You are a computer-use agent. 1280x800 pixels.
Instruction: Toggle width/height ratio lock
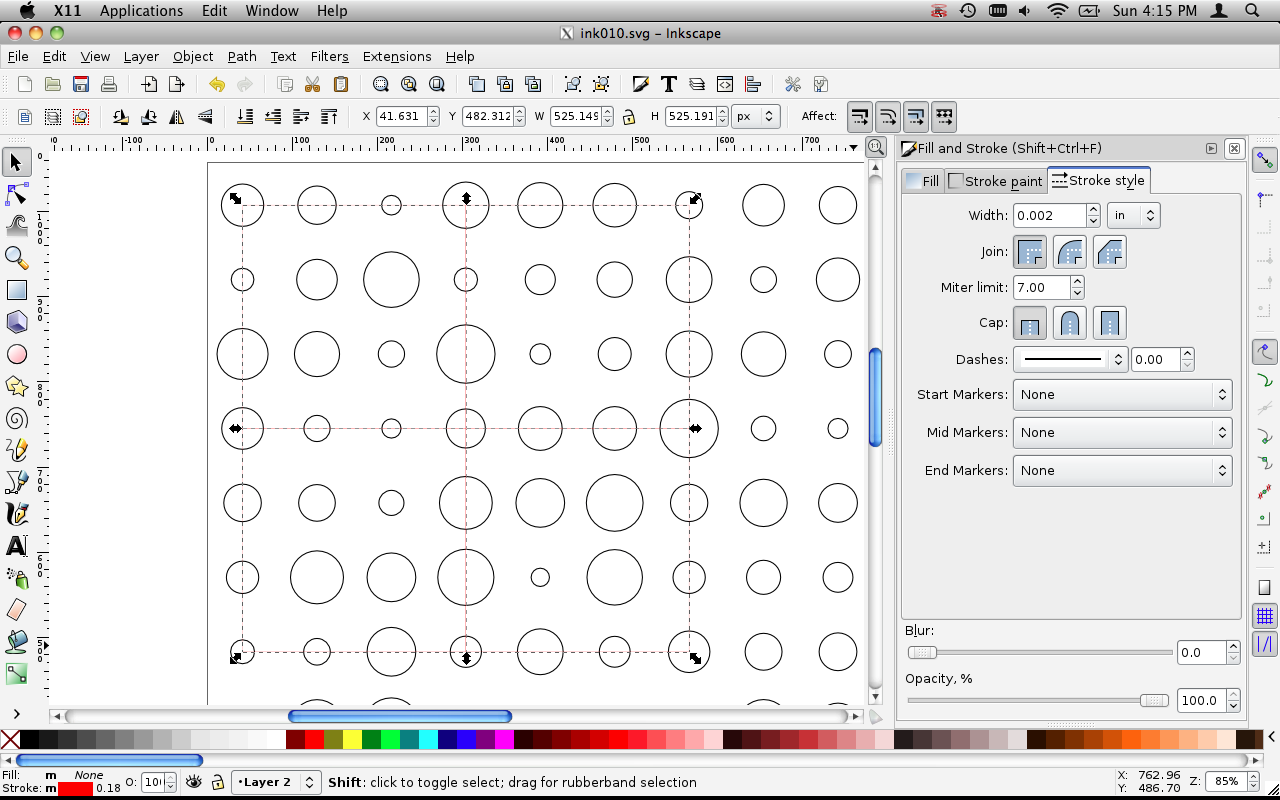[x=629, y=117]
